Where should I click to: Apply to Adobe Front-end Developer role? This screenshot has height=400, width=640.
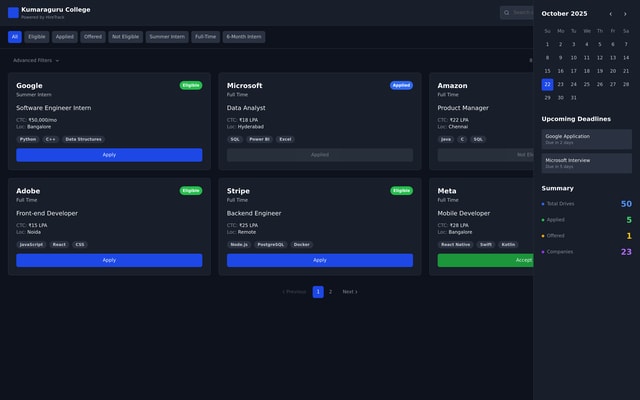pyautogui.click(x=109, y=260)
